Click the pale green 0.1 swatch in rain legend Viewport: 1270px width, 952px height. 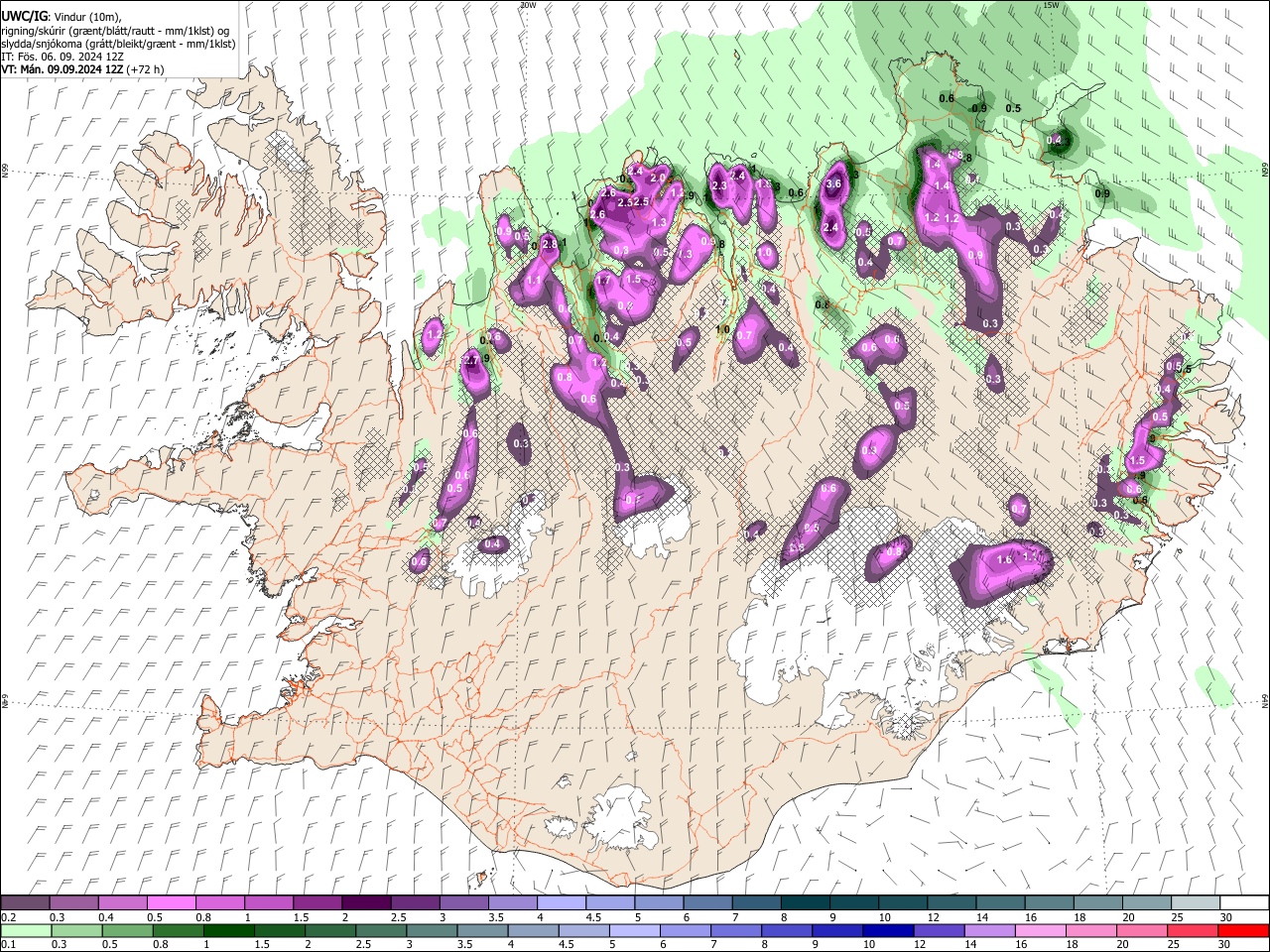(25, 930)
